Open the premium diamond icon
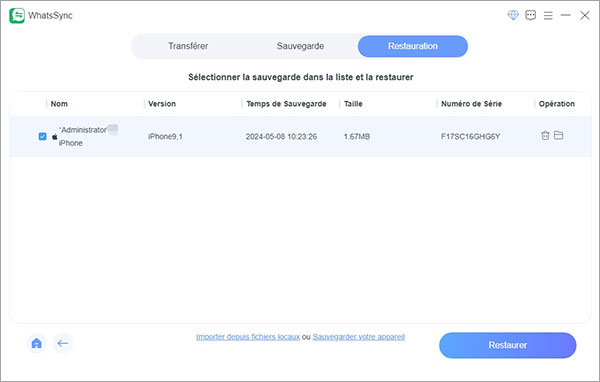 click(x=513, y=15)
